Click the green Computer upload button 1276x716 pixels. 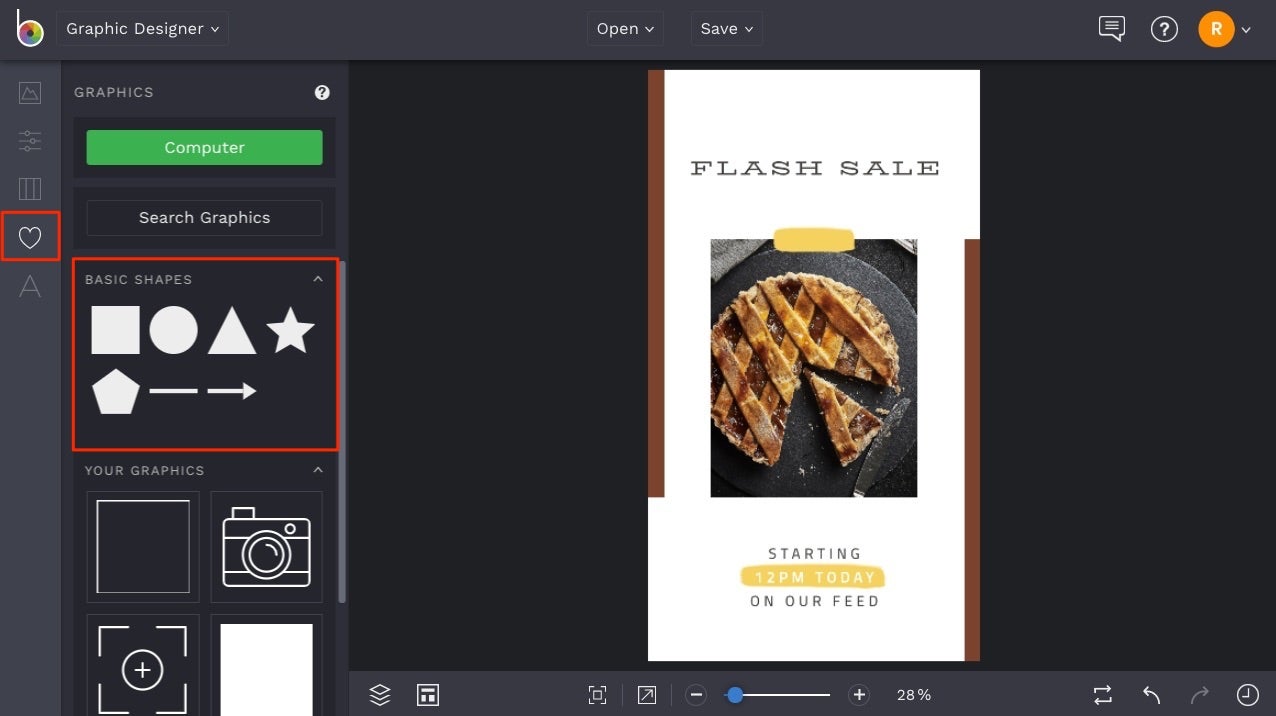[204, 147]
